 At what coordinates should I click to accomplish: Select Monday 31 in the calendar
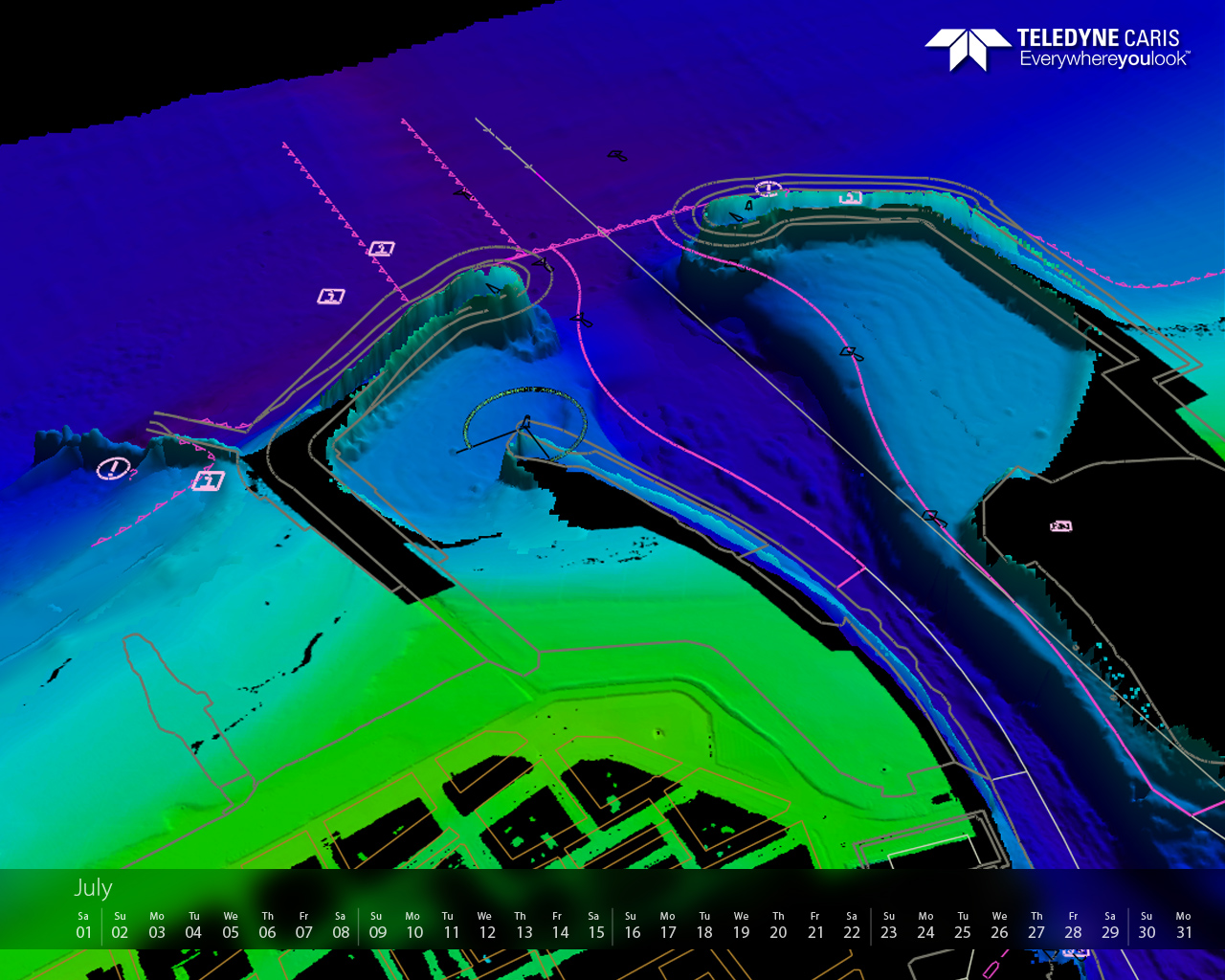[x=1184, y=925]
